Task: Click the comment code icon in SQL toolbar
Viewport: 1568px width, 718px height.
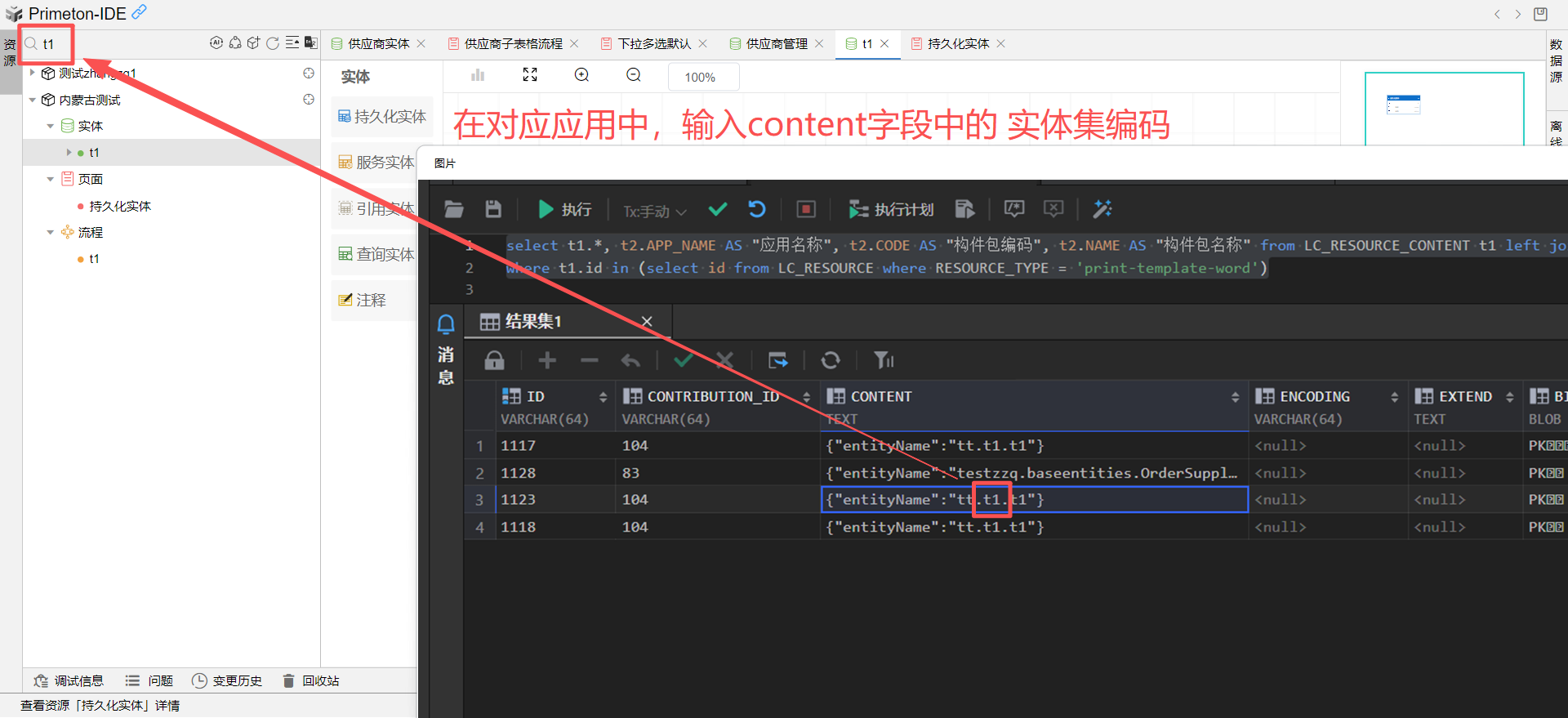Action: click(x=1014, y=209)
